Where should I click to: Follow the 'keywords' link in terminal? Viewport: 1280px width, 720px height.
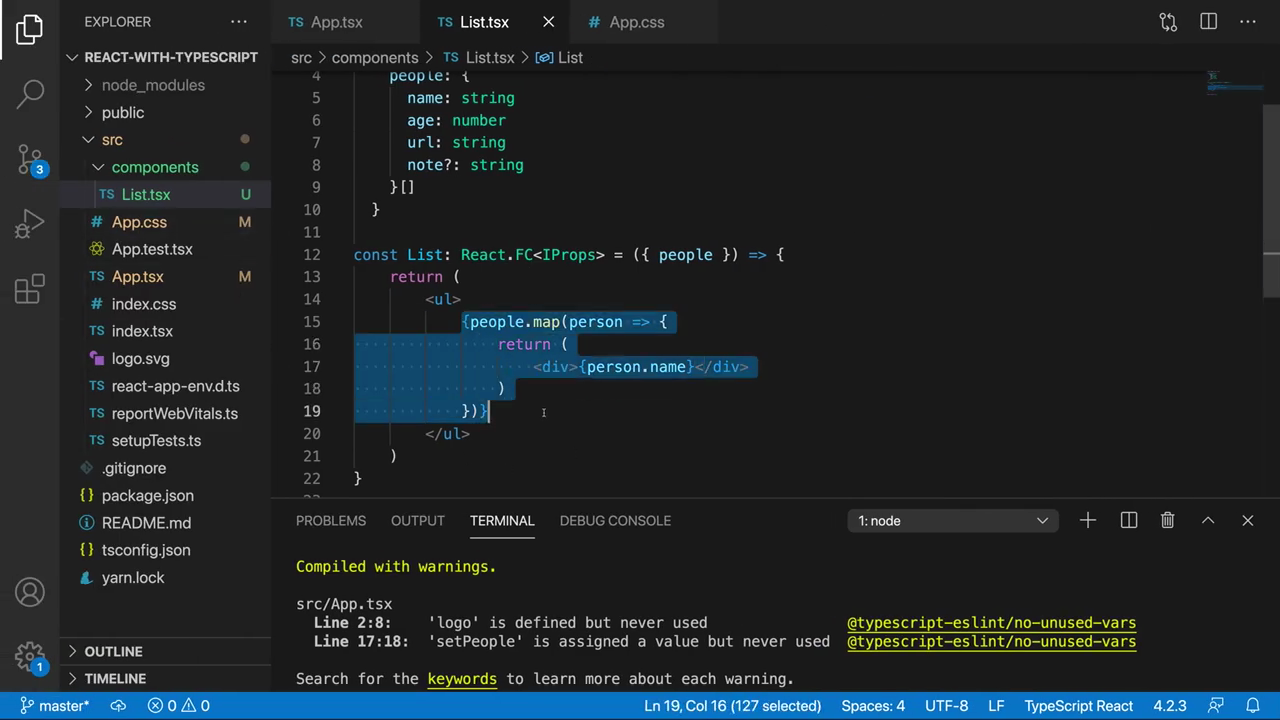tap(462, 678)
